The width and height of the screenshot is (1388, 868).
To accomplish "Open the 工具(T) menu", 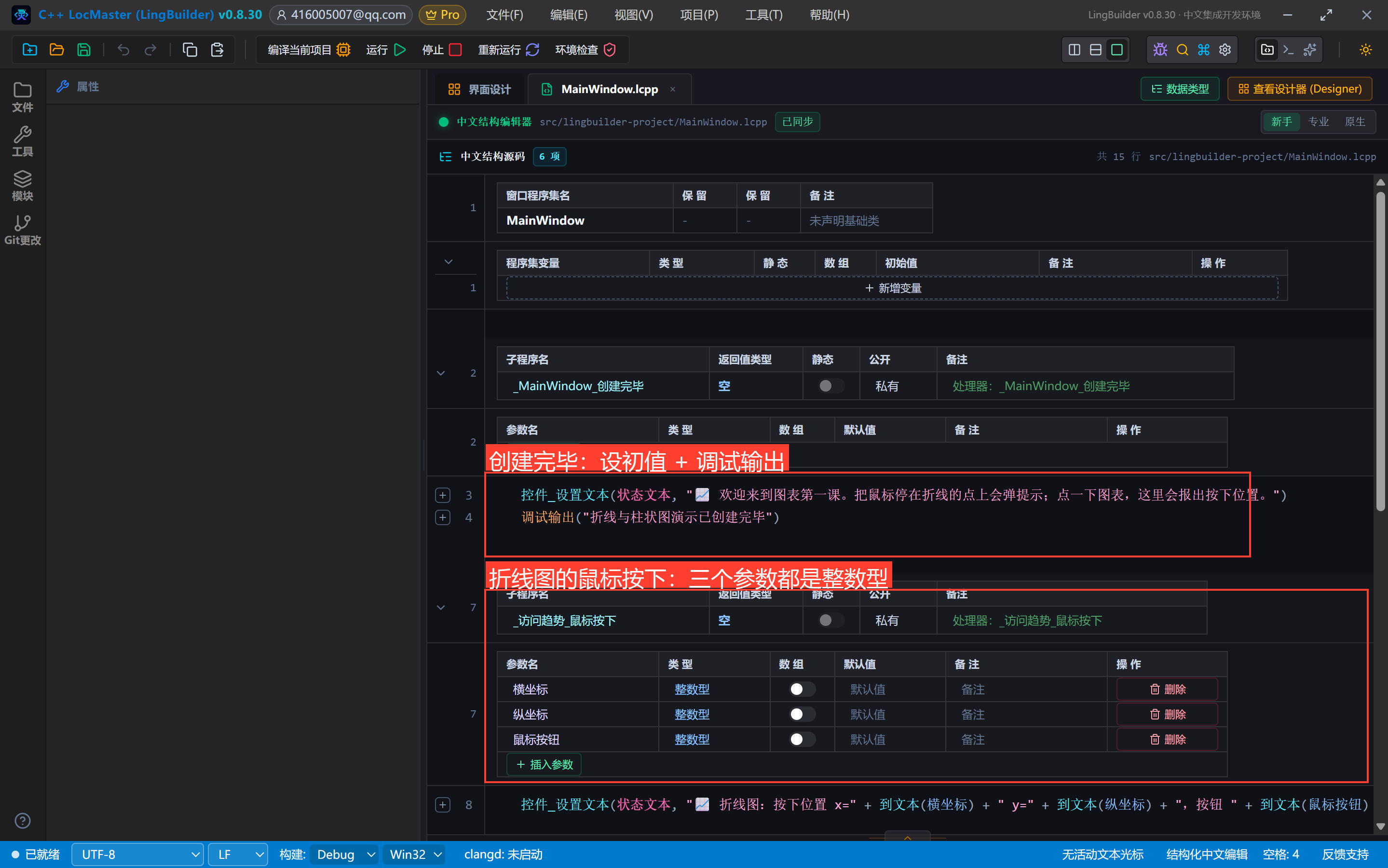I will point(763,15).
